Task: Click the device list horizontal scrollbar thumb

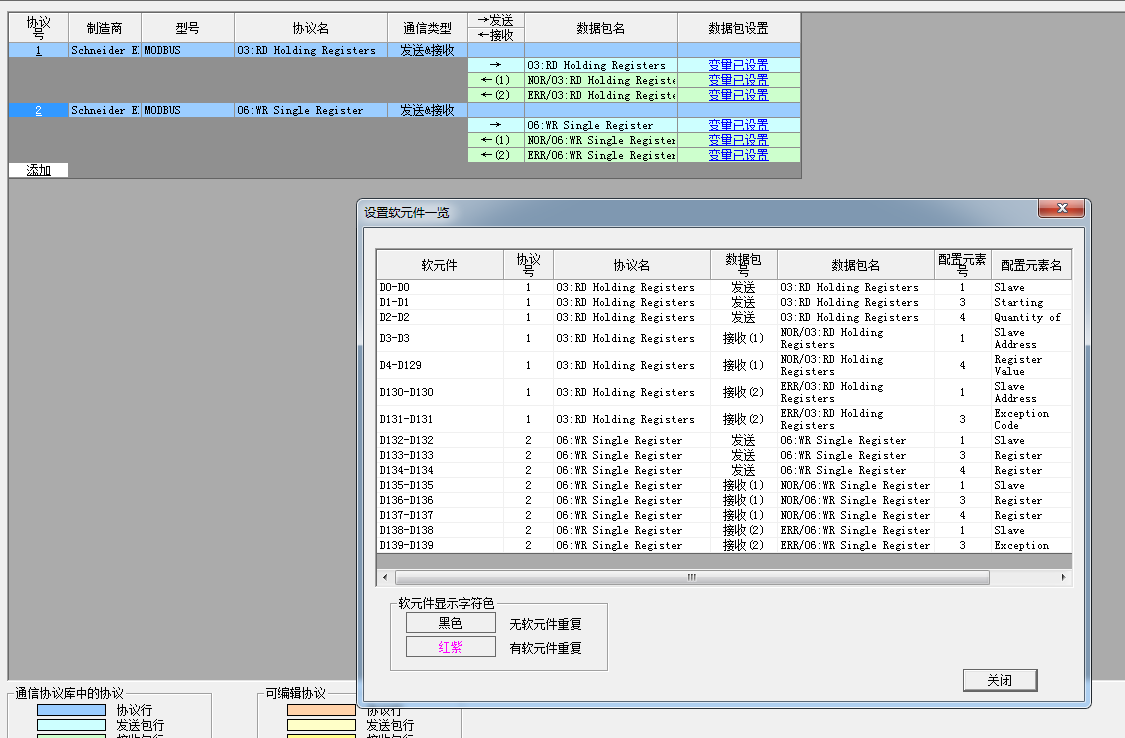Action: pyautogui.click(x=690, y=578)
